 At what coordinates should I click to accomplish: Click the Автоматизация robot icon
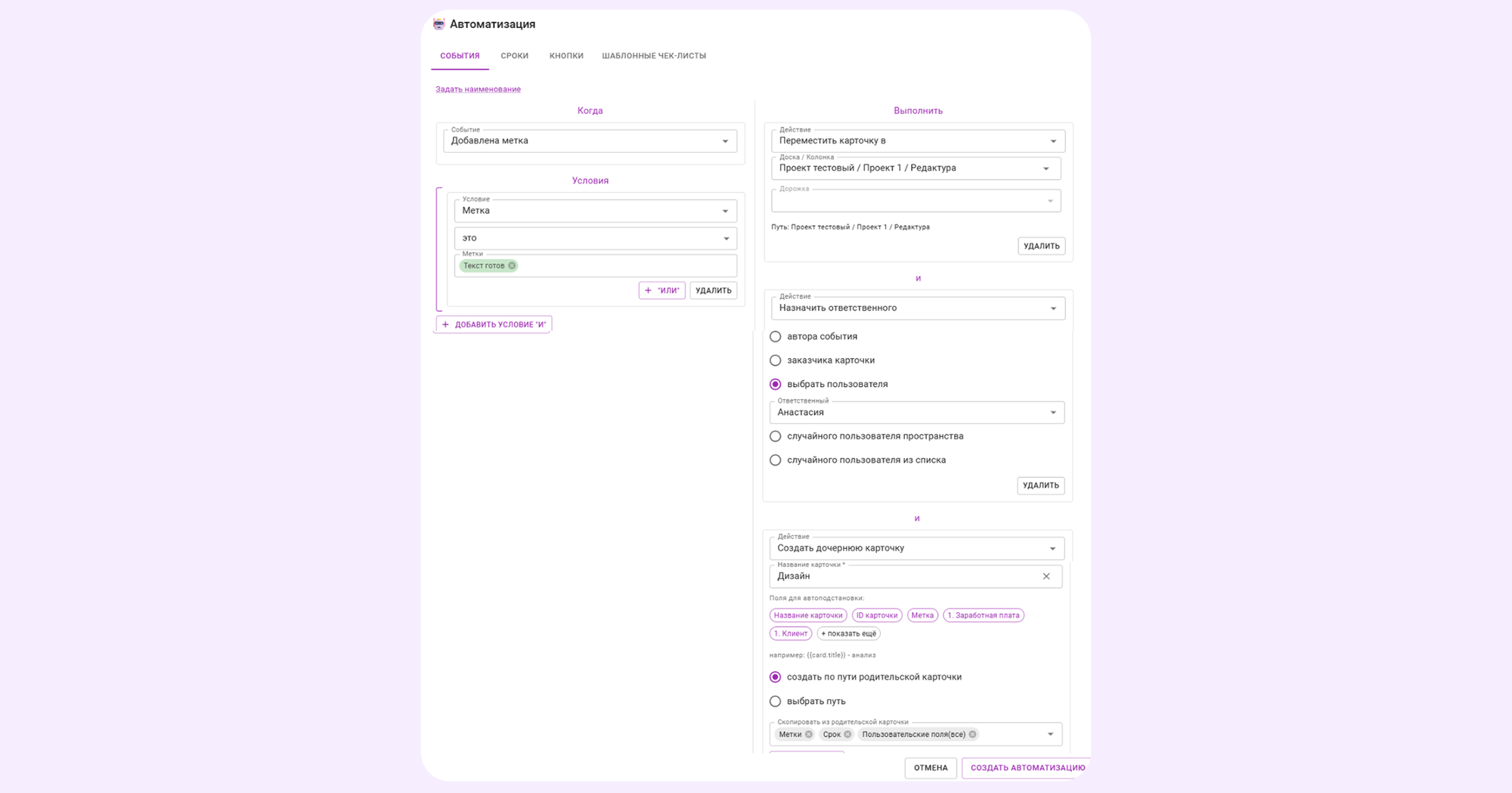[x=438, y=24]
